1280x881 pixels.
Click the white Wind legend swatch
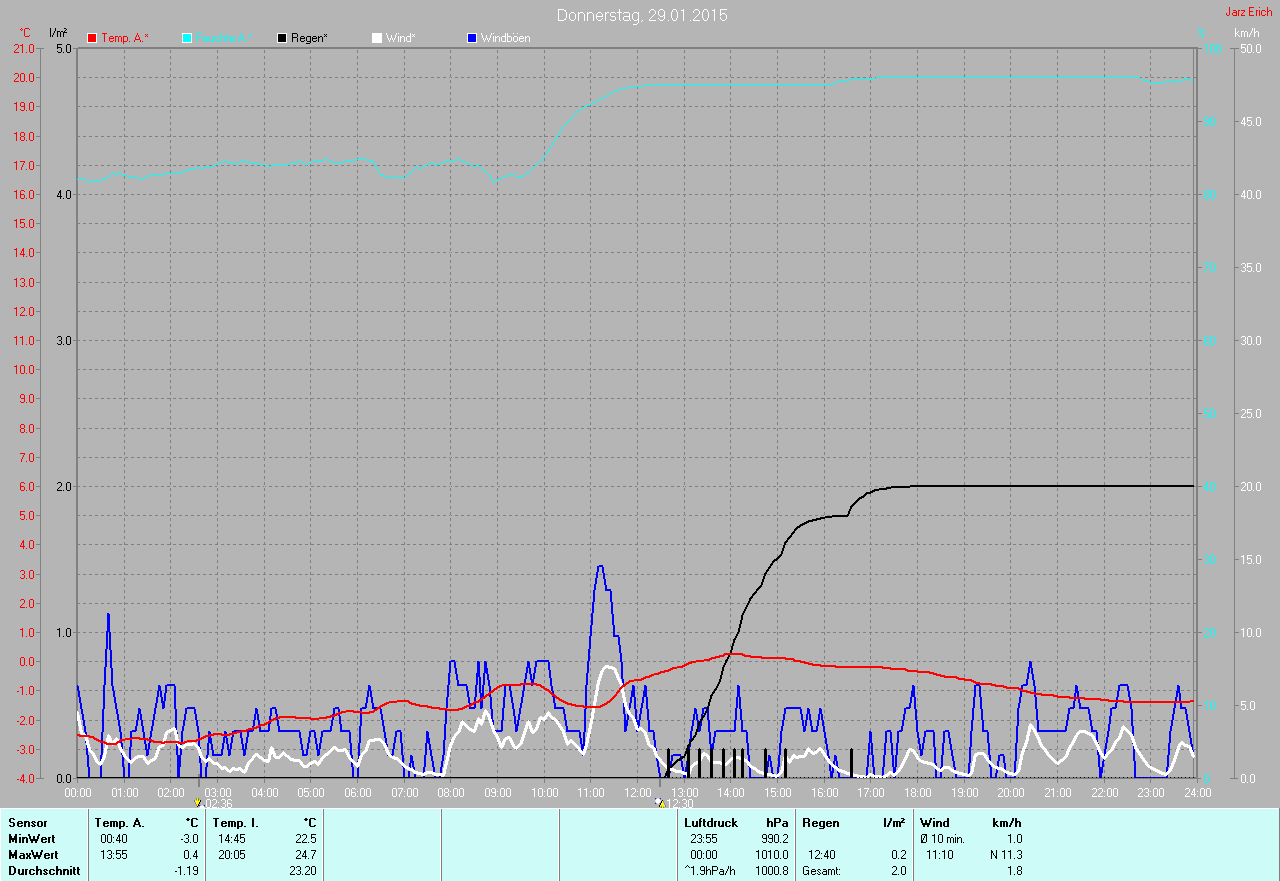point(377,38)
